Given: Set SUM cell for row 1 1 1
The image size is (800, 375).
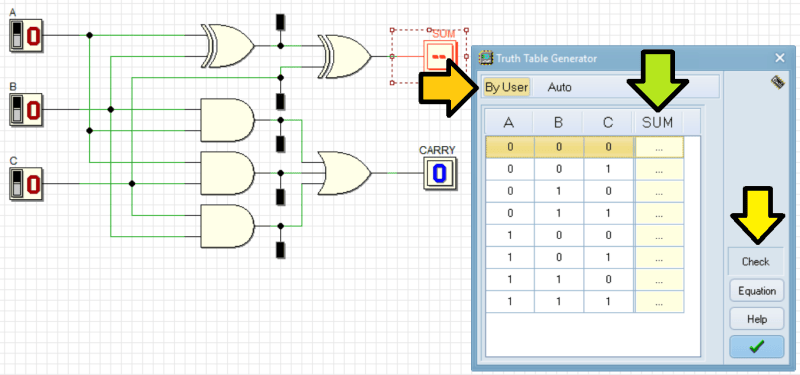Looking at the screenshot, I should (x=659, y=302).
